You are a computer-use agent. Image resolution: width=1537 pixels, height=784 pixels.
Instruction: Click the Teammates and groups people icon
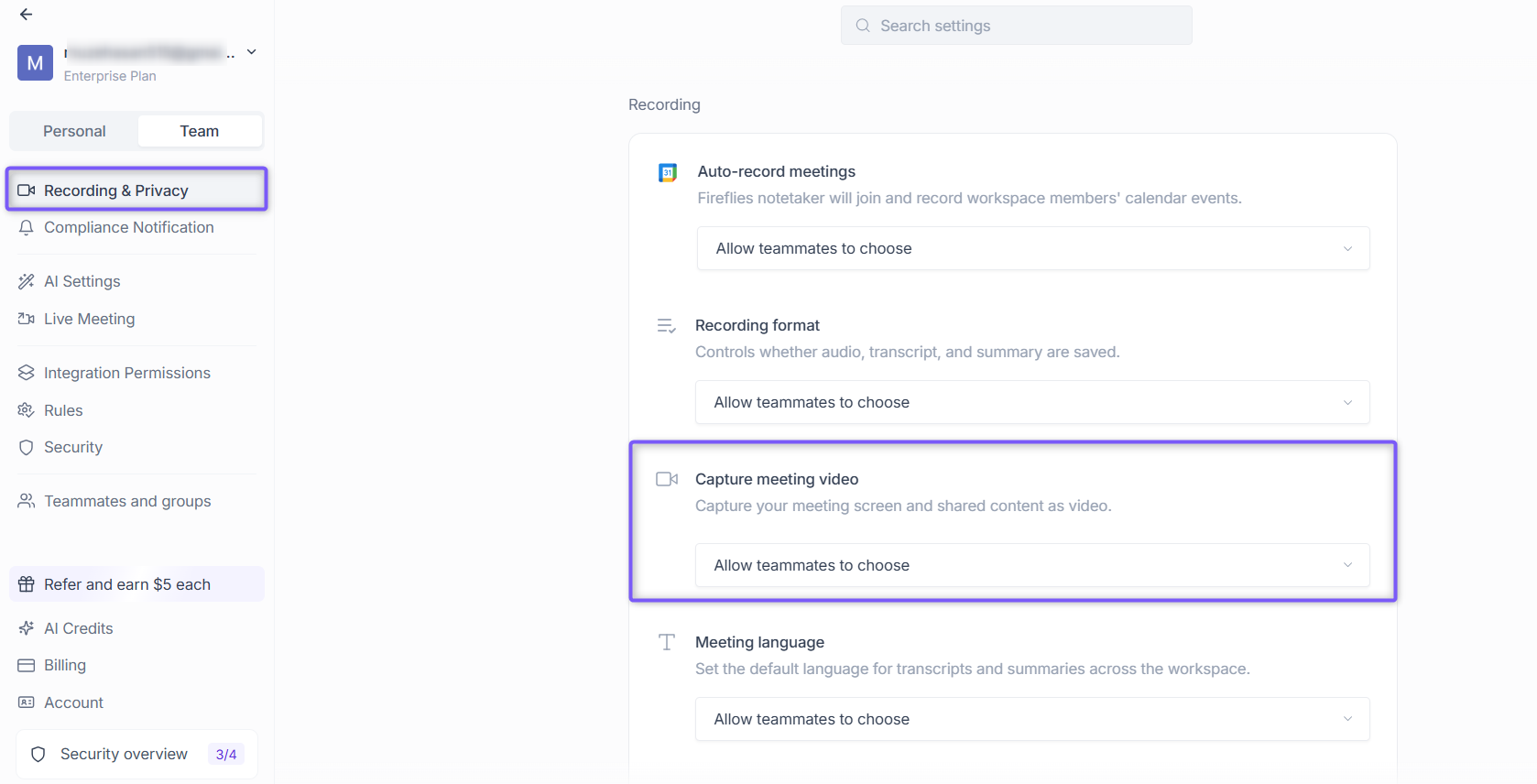[27, 501]
